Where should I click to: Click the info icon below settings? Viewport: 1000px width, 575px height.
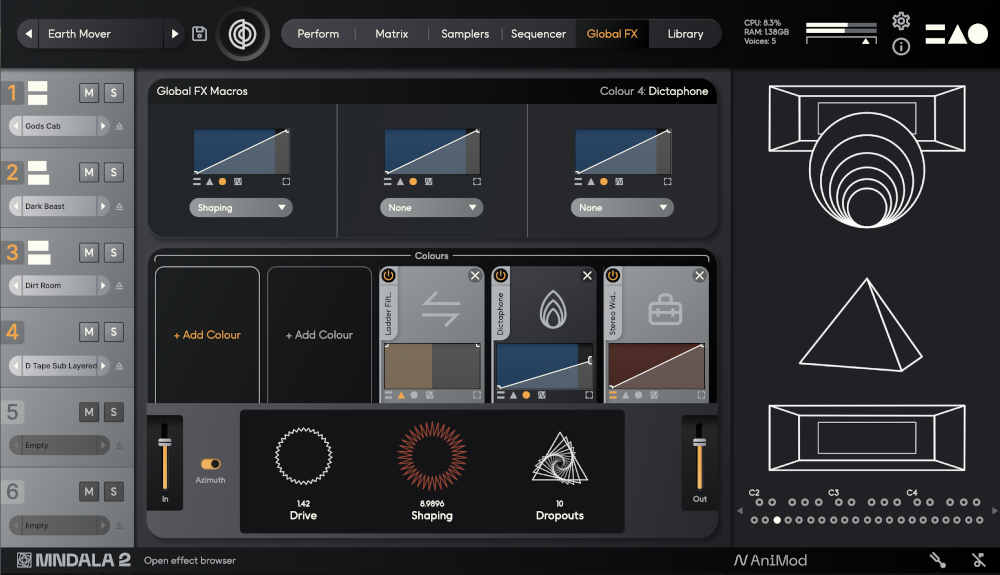pos(901,47)
